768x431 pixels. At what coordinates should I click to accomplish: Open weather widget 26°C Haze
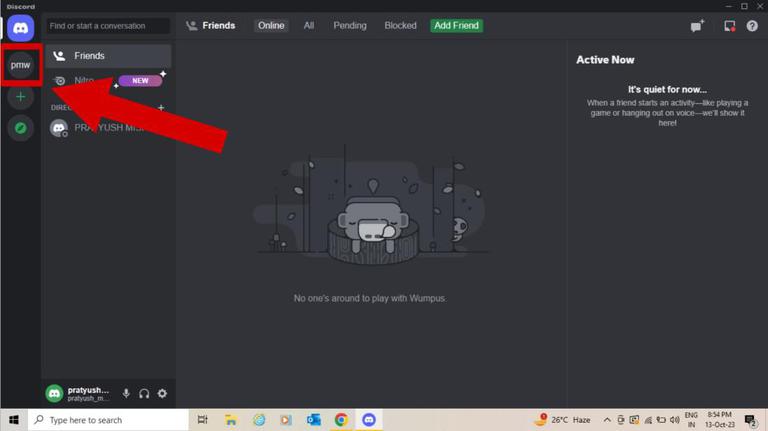point(563,420)
